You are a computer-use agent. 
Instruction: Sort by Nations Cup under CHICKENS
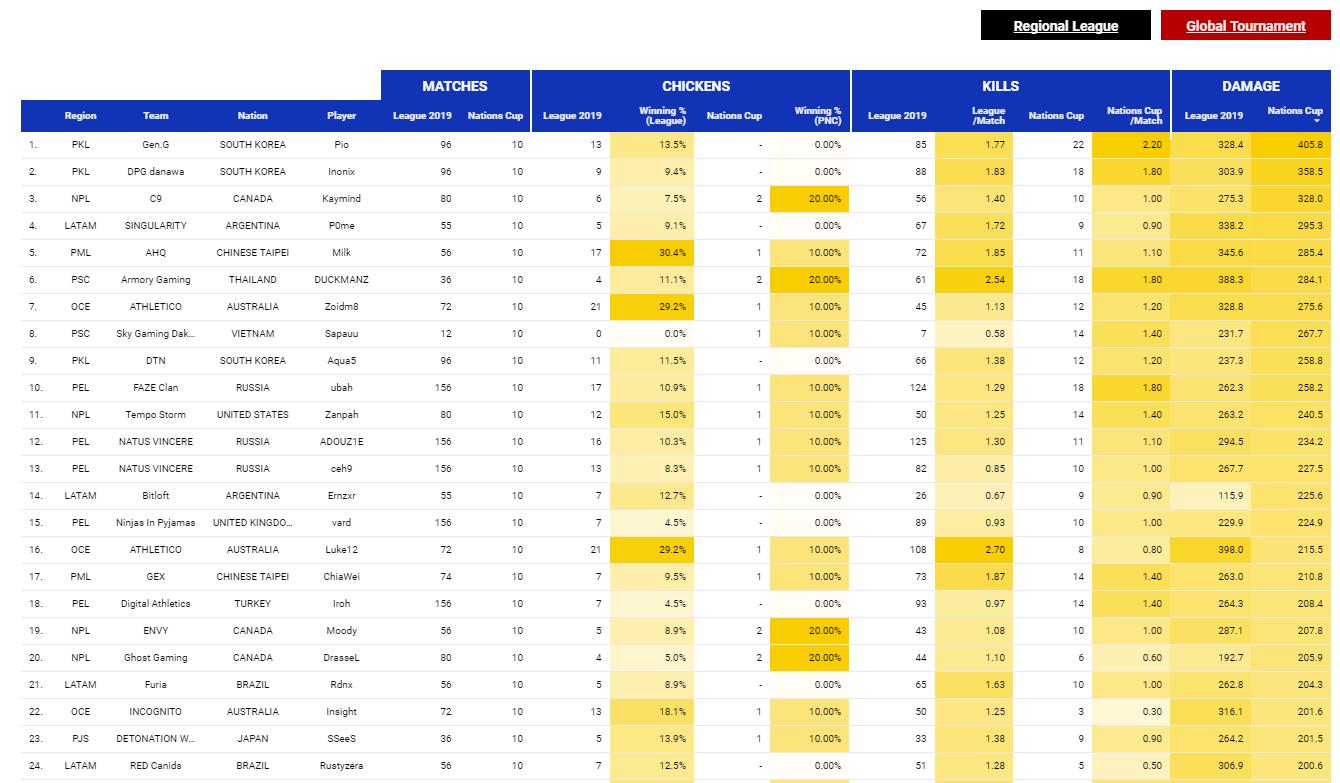(x=734, y=116)
